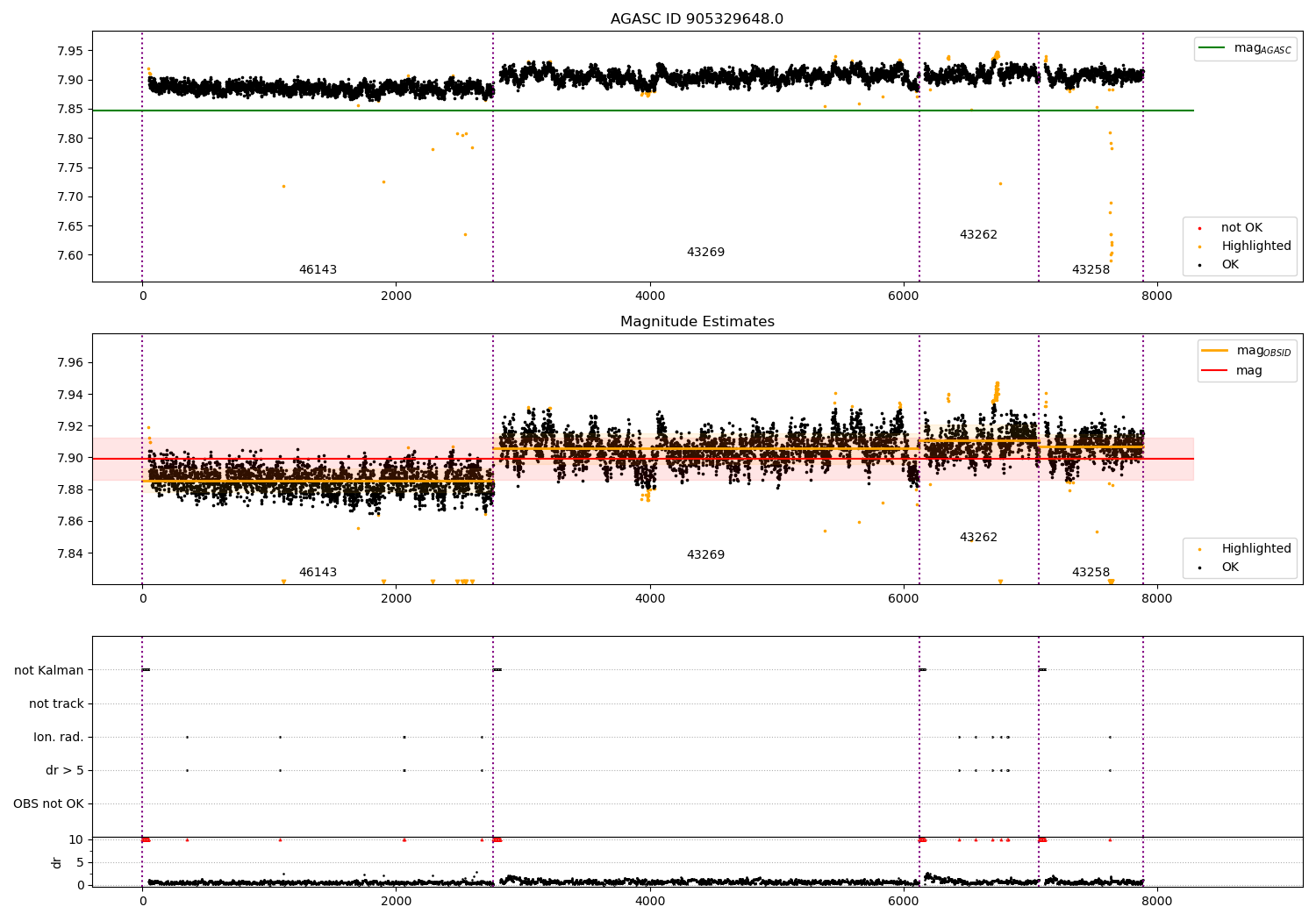Click the green line sample in mag AGASC legend

(x=1212, y=48)
